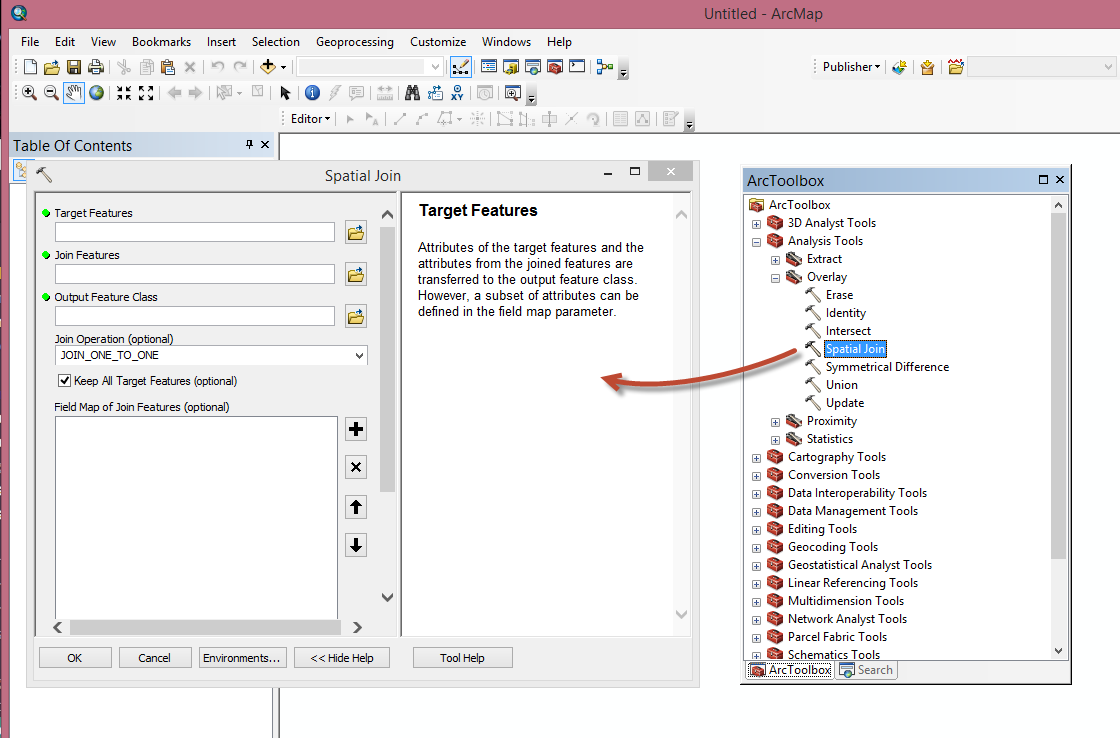Open the Environments... button
Viewport: 1120px width, 738px height.
[241, 658]
